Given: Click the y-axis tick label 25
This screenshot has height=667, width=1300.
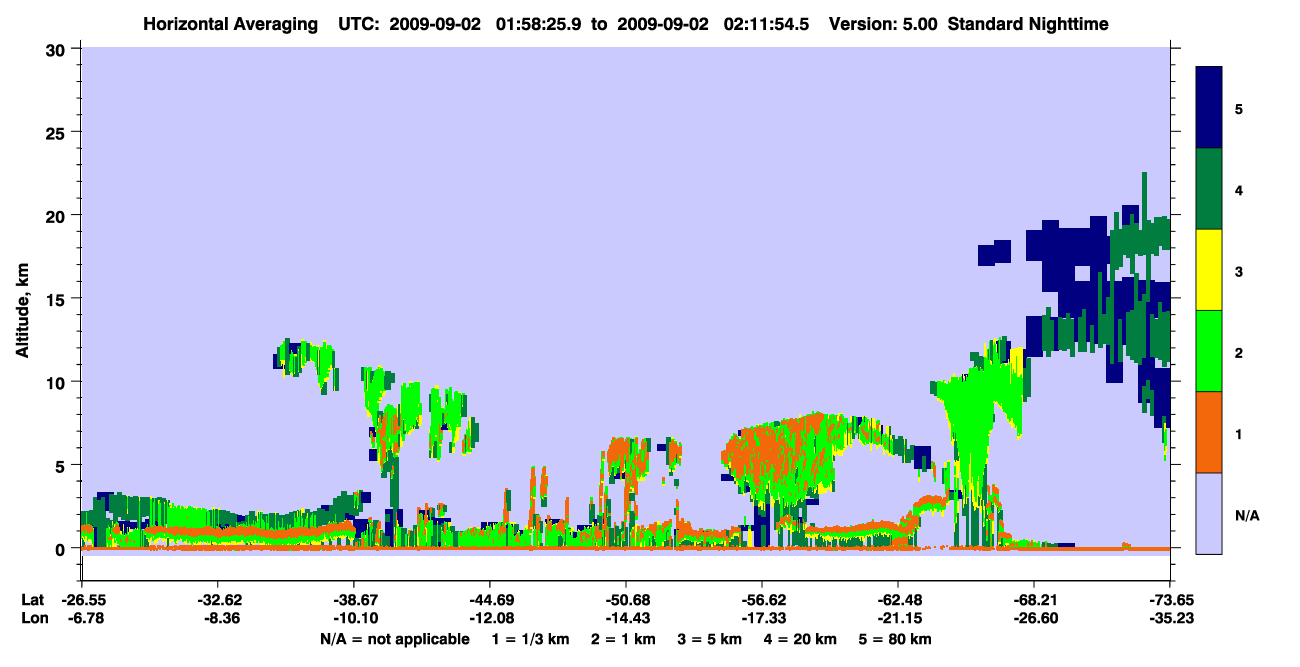Looking at the screenshot, I should tap(57, 132).
